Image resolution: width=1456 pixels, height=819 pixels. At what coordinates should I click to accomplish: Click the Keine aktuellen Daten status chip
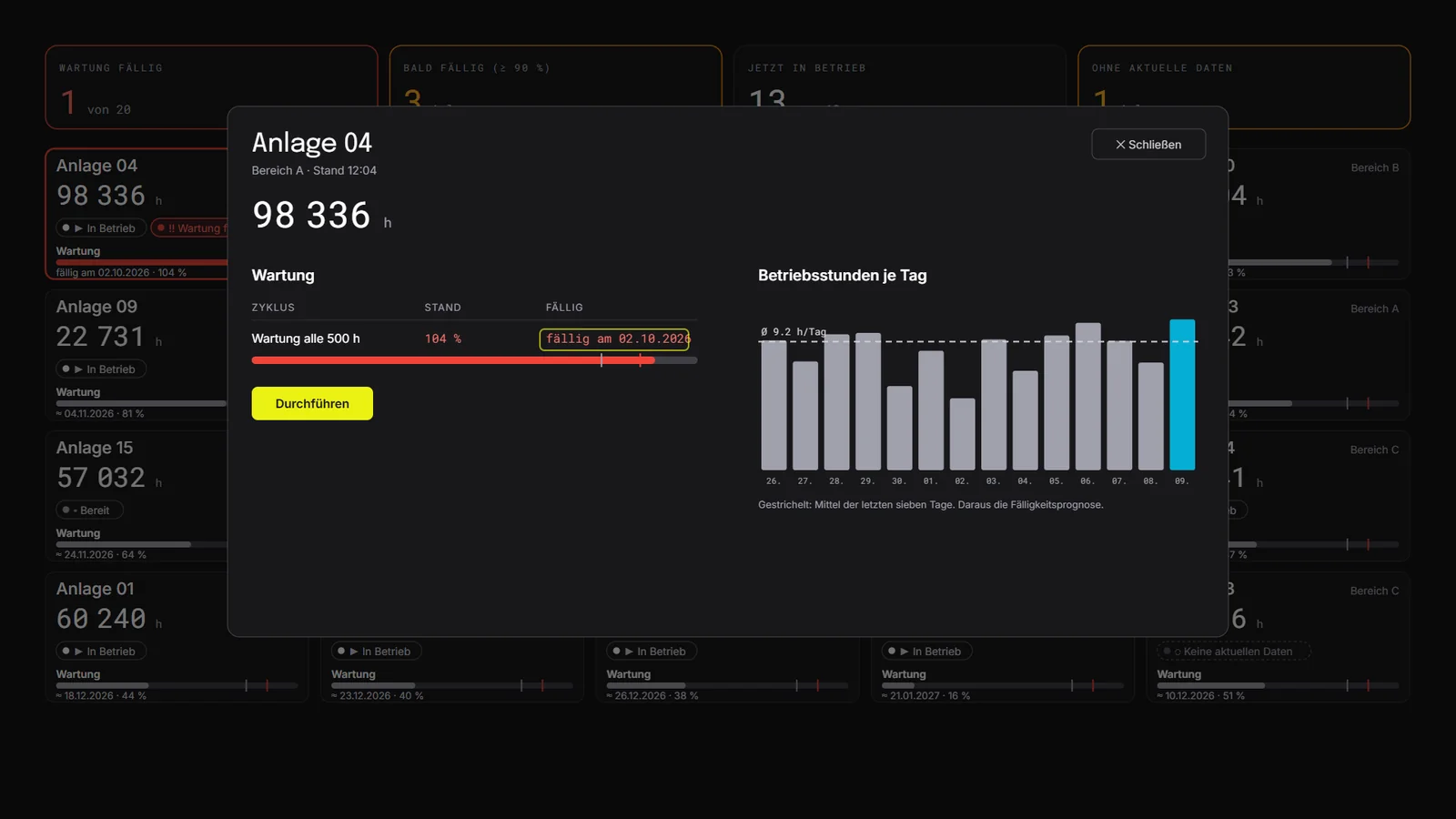pos(1233,652)
